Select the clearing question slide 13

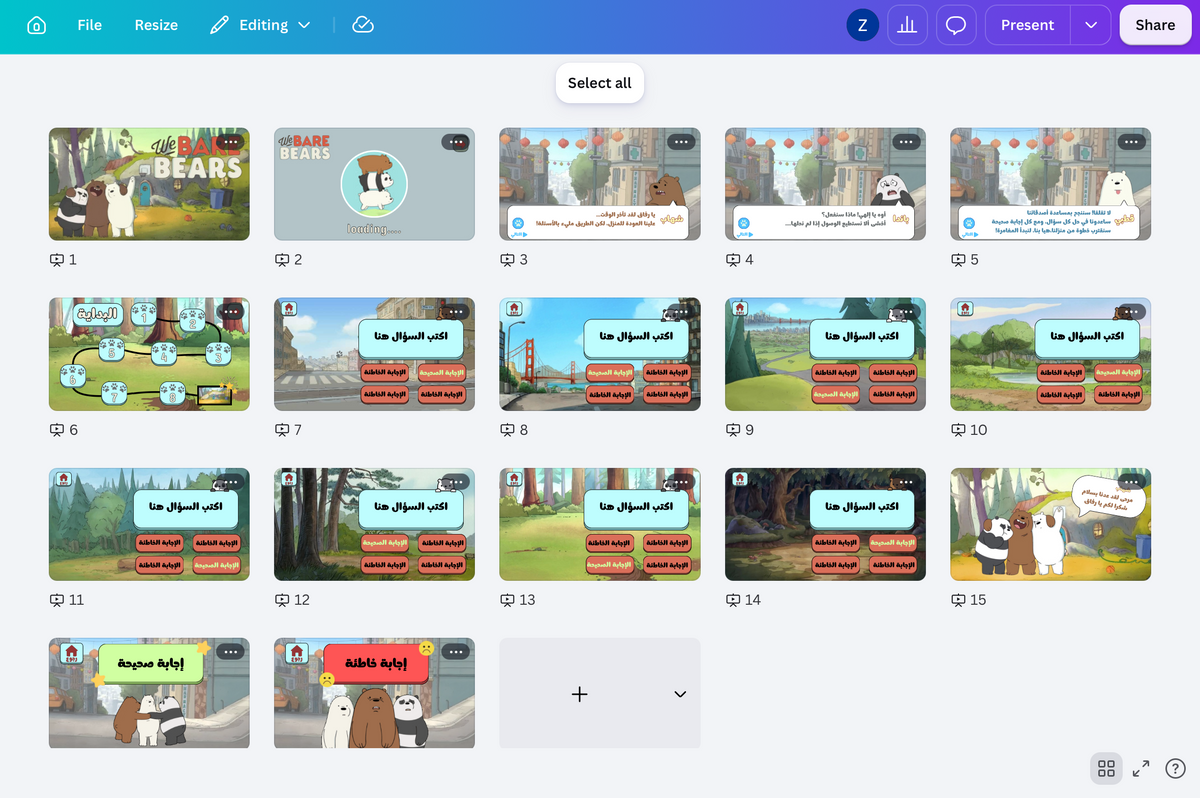point(600,524)
